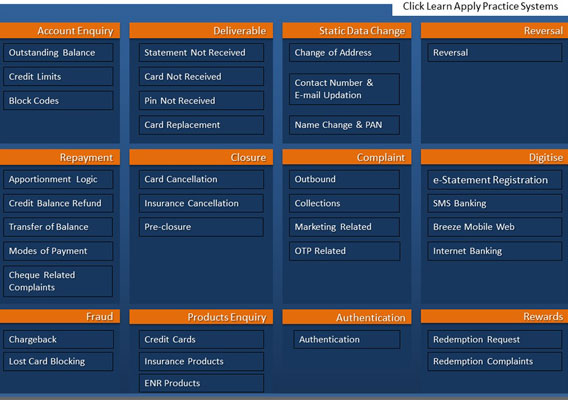The height and width of the screenshot is (400, 568).
Task: Open Apportionment Logic topic
Action: pyautogui.click(x=58, y=180)
